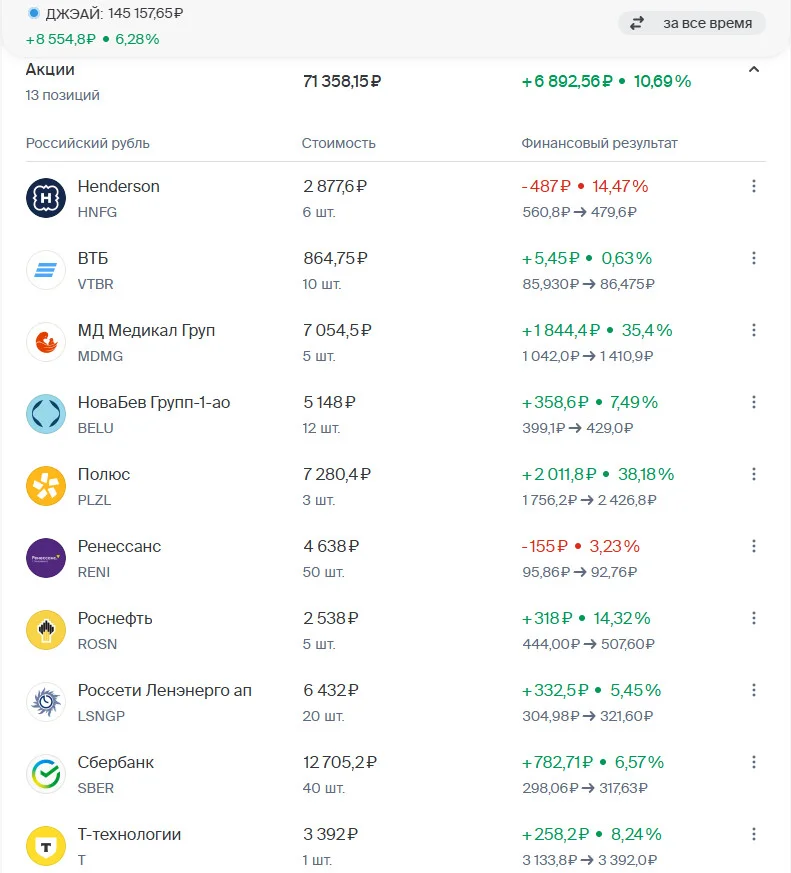Click Henderson value 2 877,6 ₽
791x873 pixels.
click(x=335, y=186)
